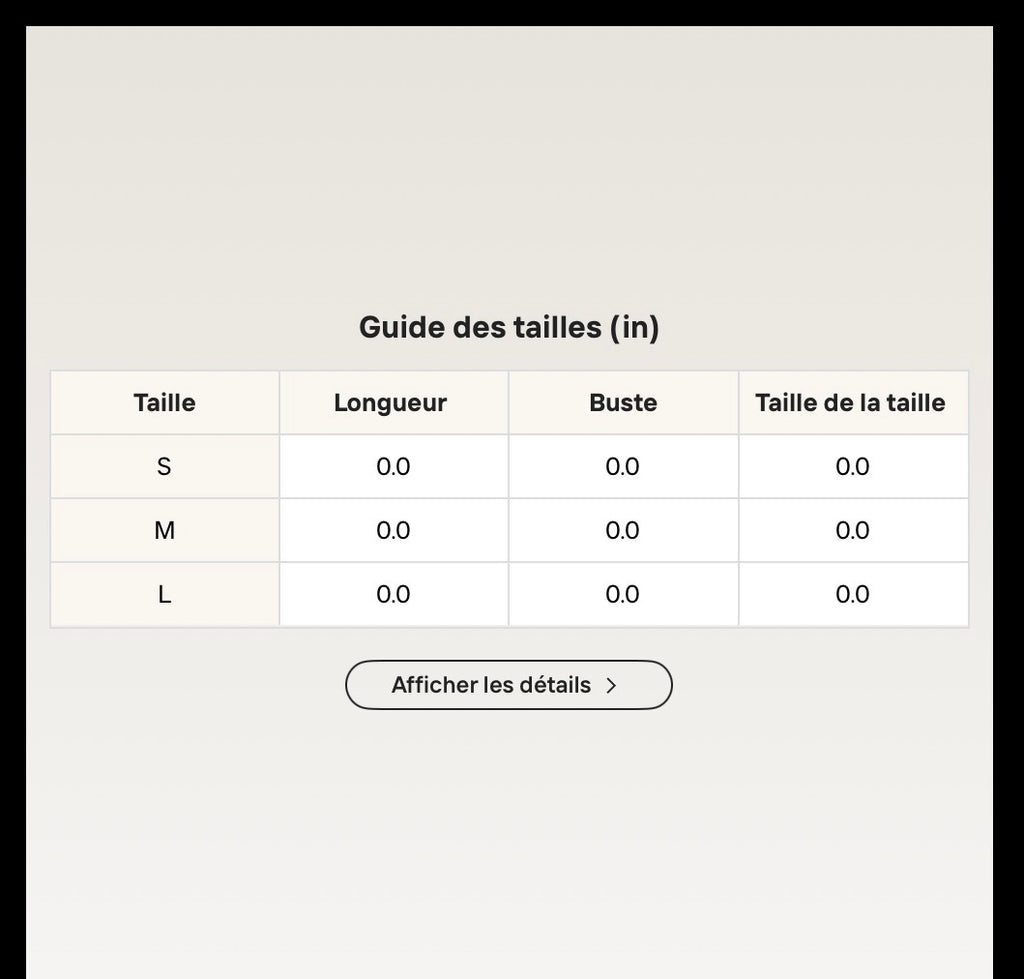Viewport: 1024px width, 979px height.
Task: Click the Longueur value for size L
Action: pyautogui.click(x=394, y=594)
